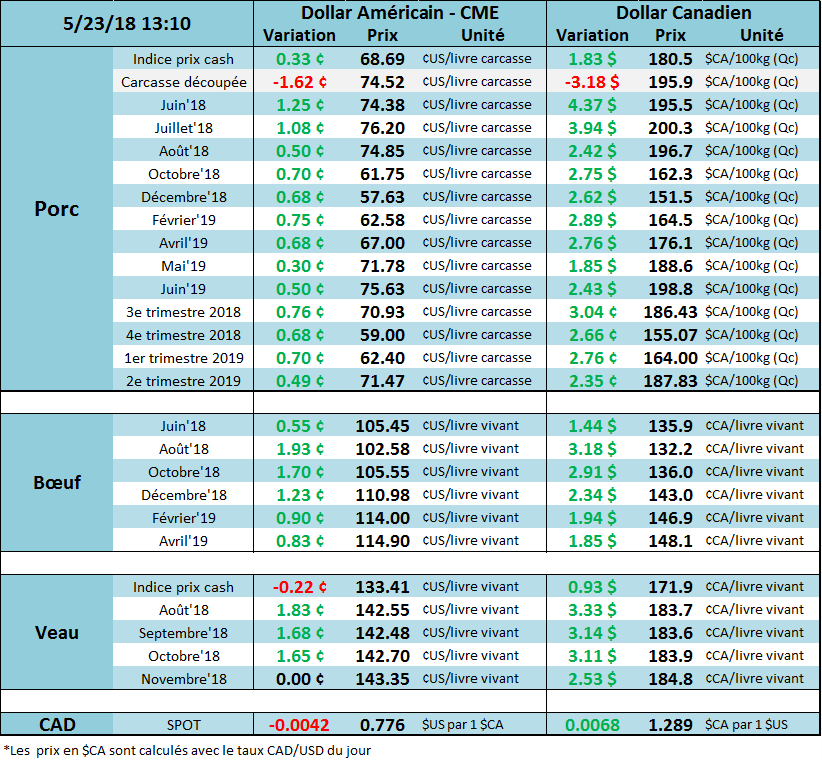Click the CAD row label
Image resolution: width=822 pixels, height=762 pixels.
click(x=56, y=724)
